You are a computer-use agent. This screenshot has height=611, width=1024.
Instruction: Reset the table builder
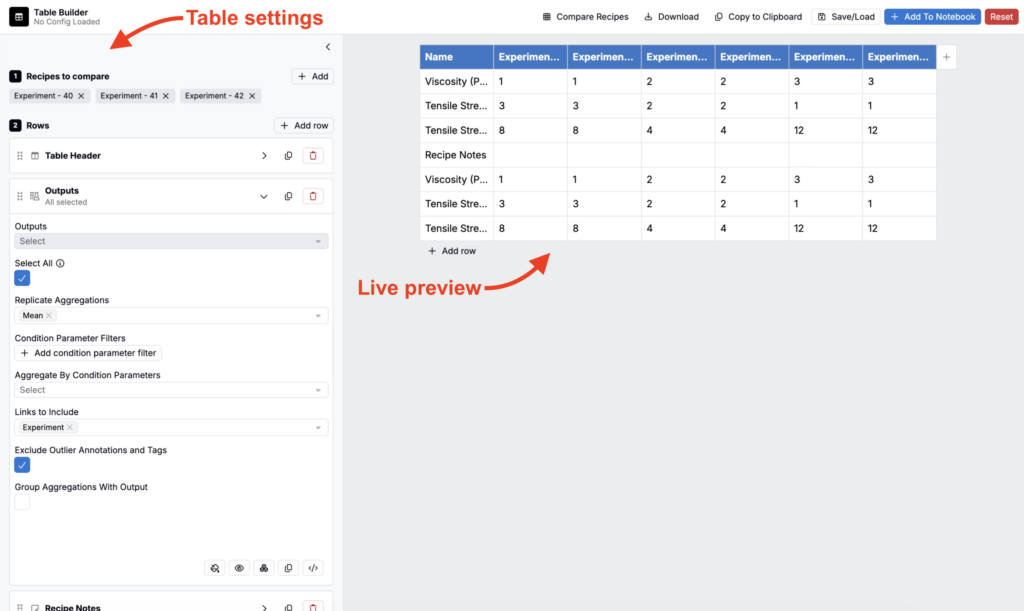click(1001, 17)
